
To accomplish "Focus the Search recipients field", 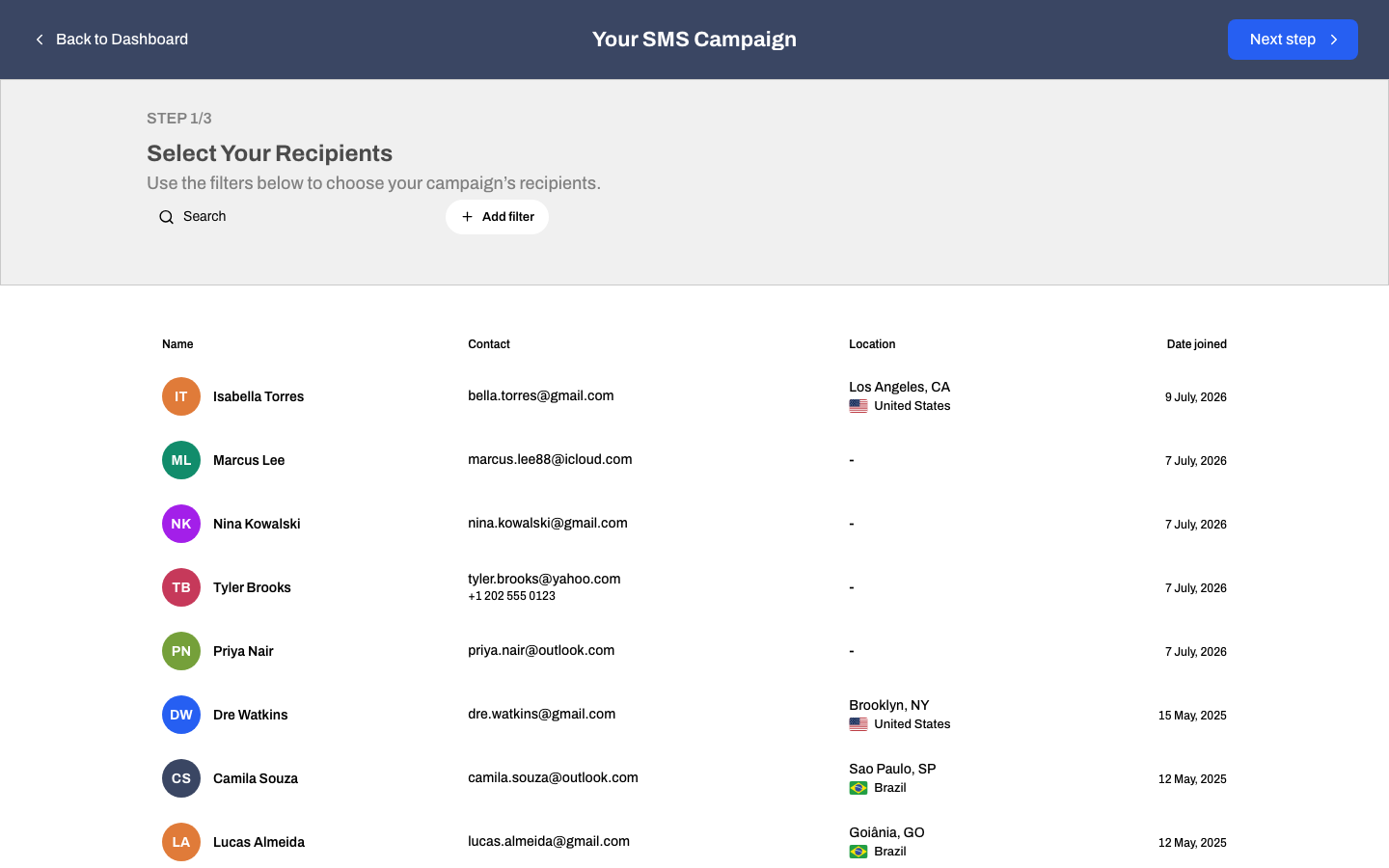I will click(289, 217).
